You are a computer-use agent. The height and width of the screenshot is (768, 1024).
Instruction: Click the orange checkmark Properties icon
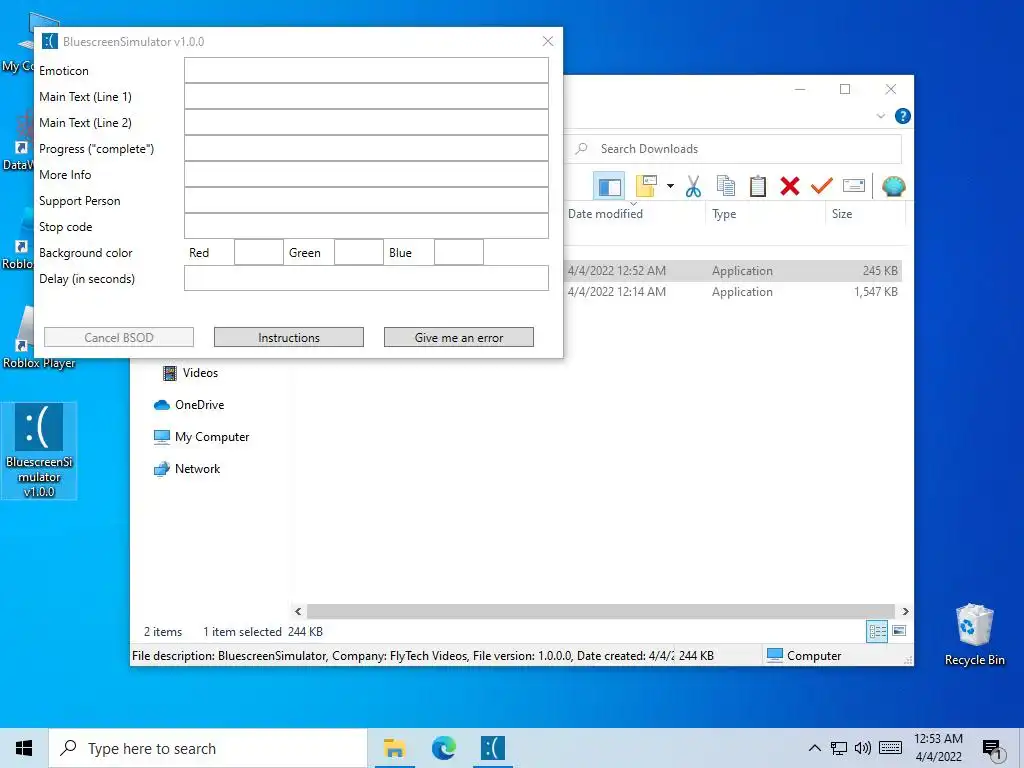(822, 187)
